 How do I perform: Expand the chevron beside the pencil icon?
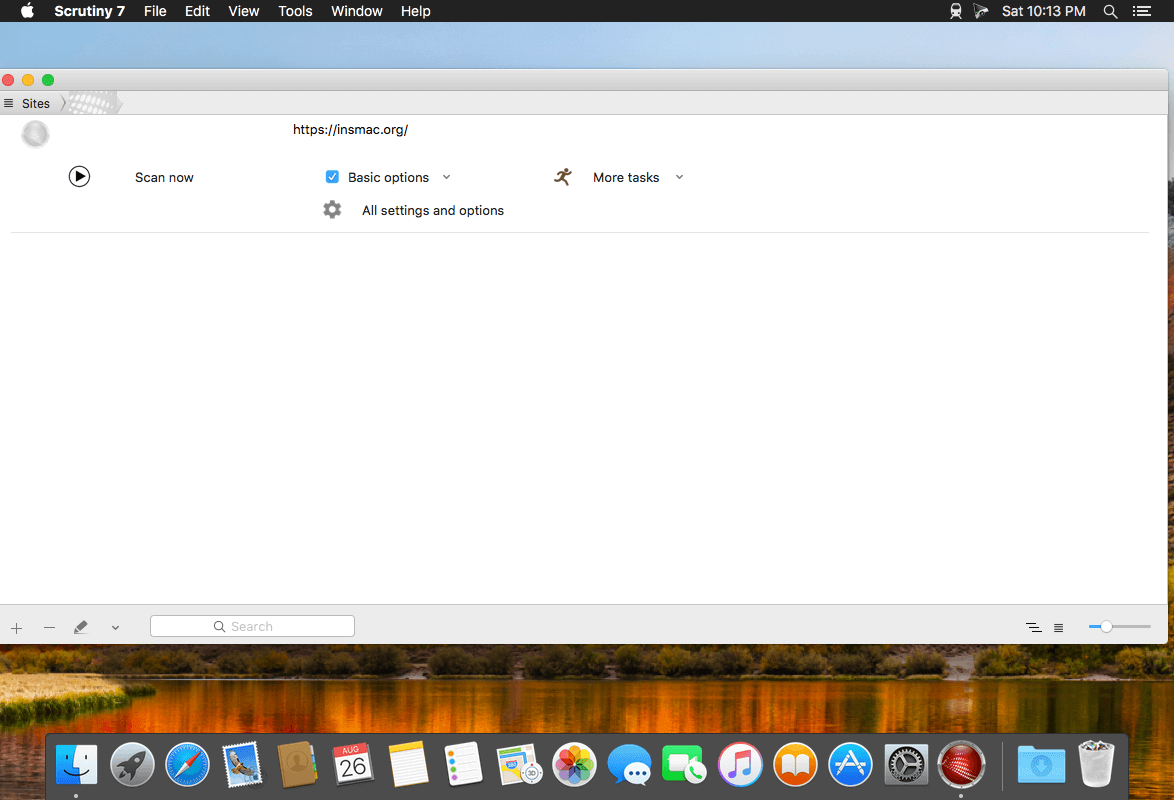coord(115,627)
